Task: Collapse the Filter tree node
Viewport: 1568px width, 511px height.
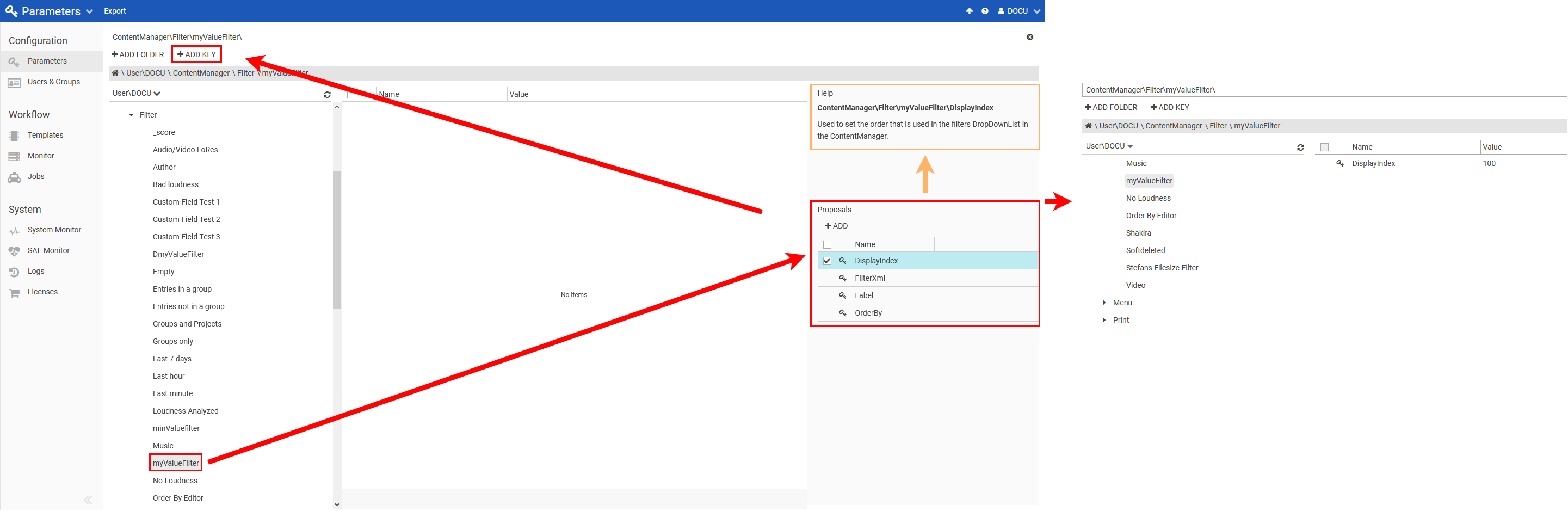Action: point(131,115)
